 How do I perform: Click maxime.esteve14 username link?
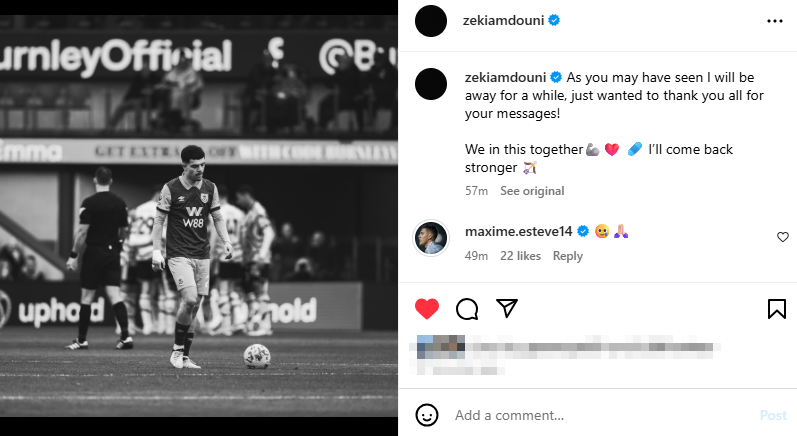click(x=518, y=231)
